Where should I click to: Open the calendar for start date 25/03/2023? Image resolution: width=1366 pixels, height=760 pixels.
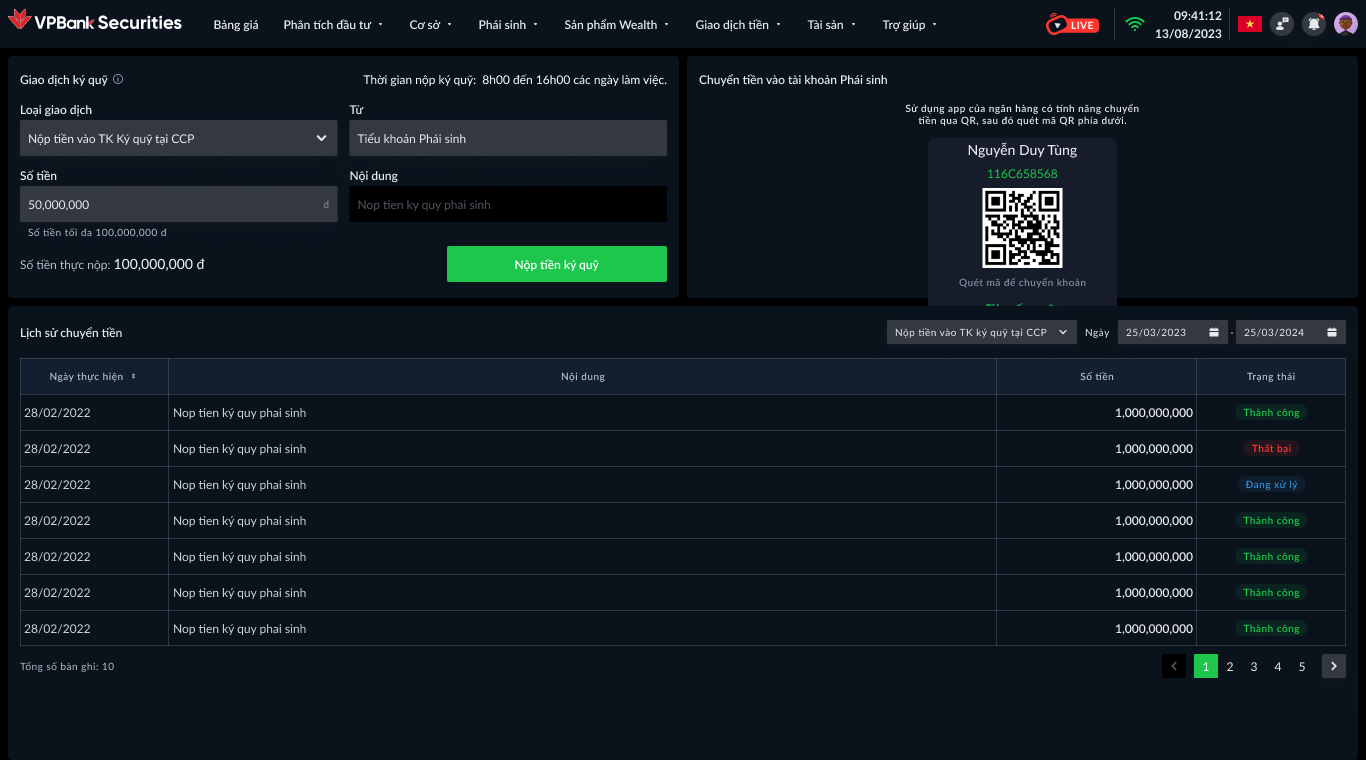pyautogui.click(x=1213, y=332)
